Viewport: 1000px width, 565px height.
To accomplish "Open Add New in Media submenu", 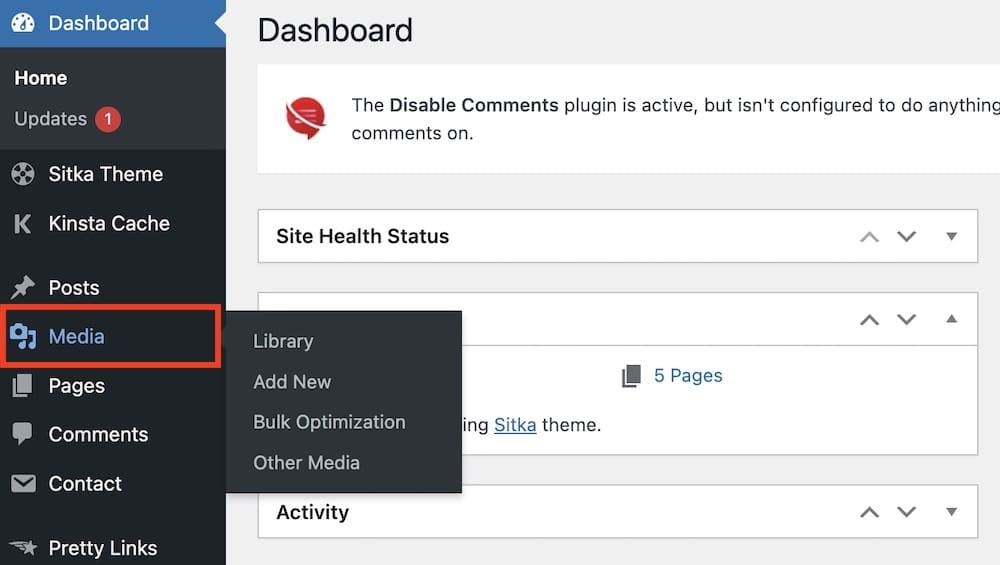I will click(292, 382).
